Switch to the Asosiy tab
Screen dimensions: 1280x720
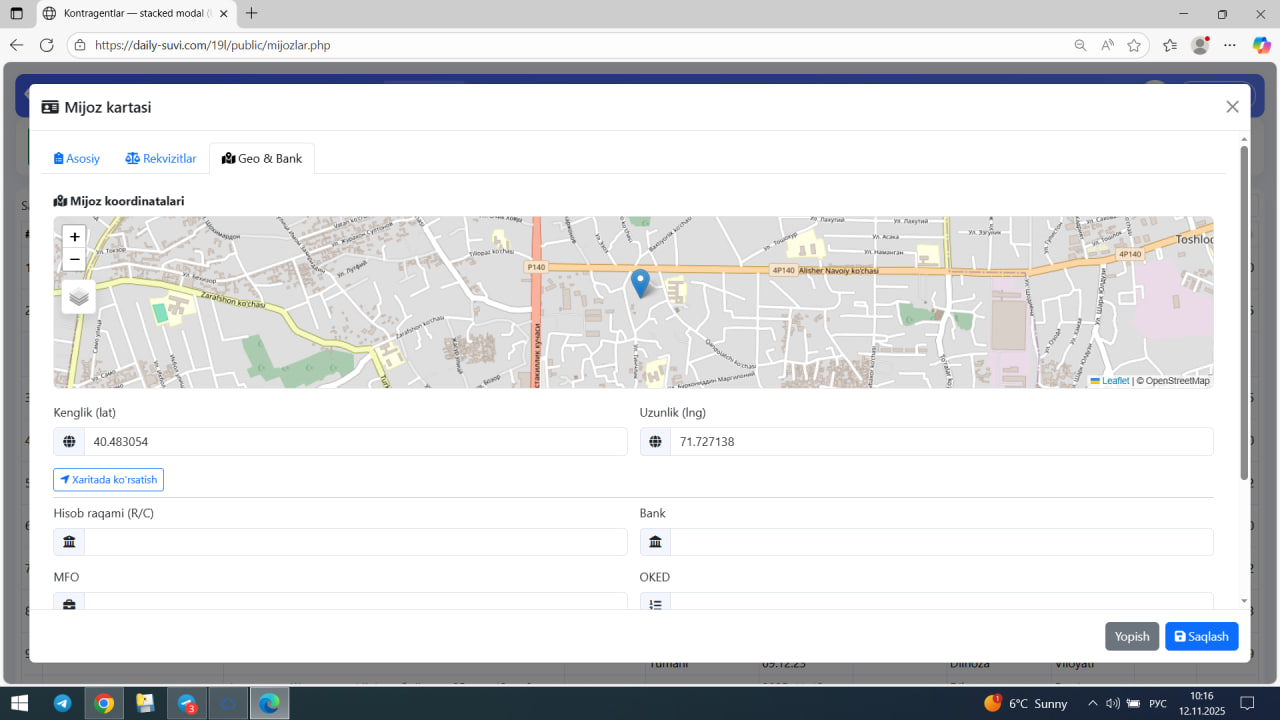pos(77,159)
